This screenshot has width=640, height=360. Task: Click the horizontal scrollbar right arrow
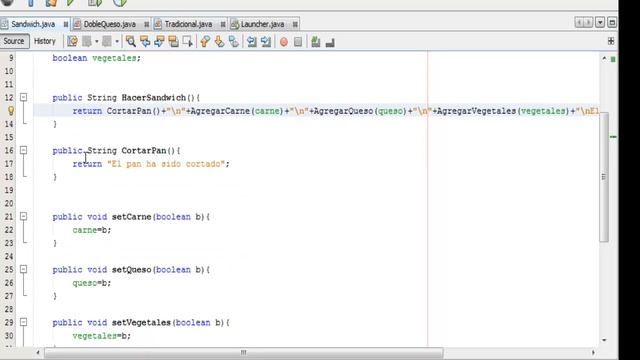pos(593,352)
